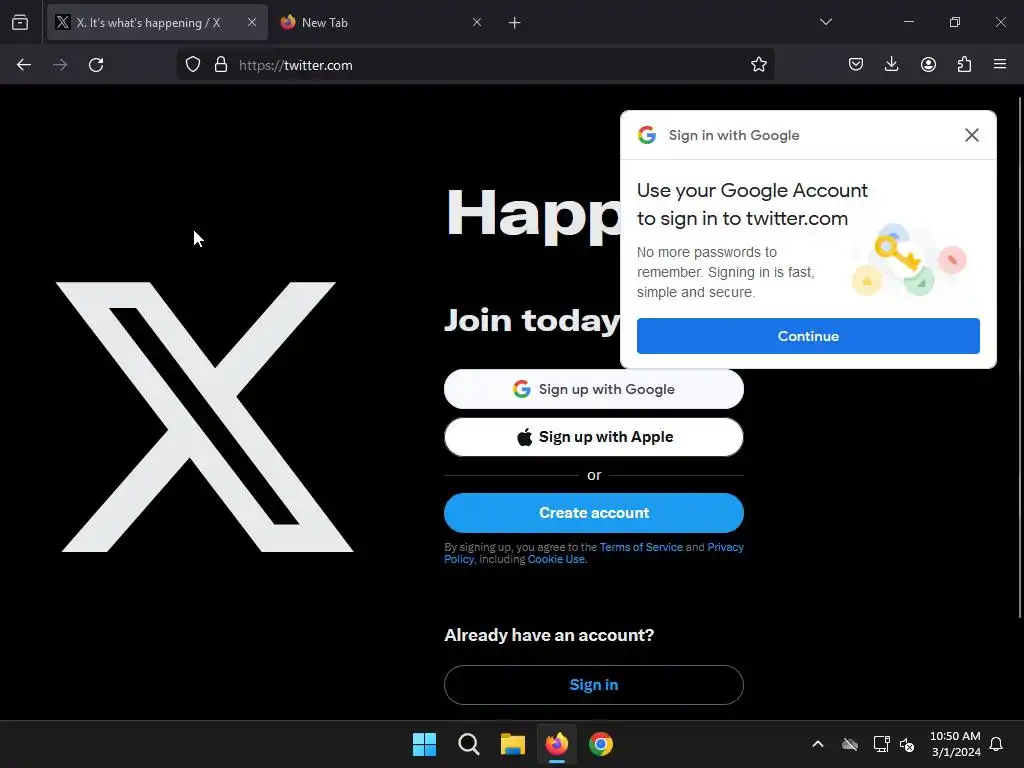Open the Windows Start menu

tap(424, 744)
